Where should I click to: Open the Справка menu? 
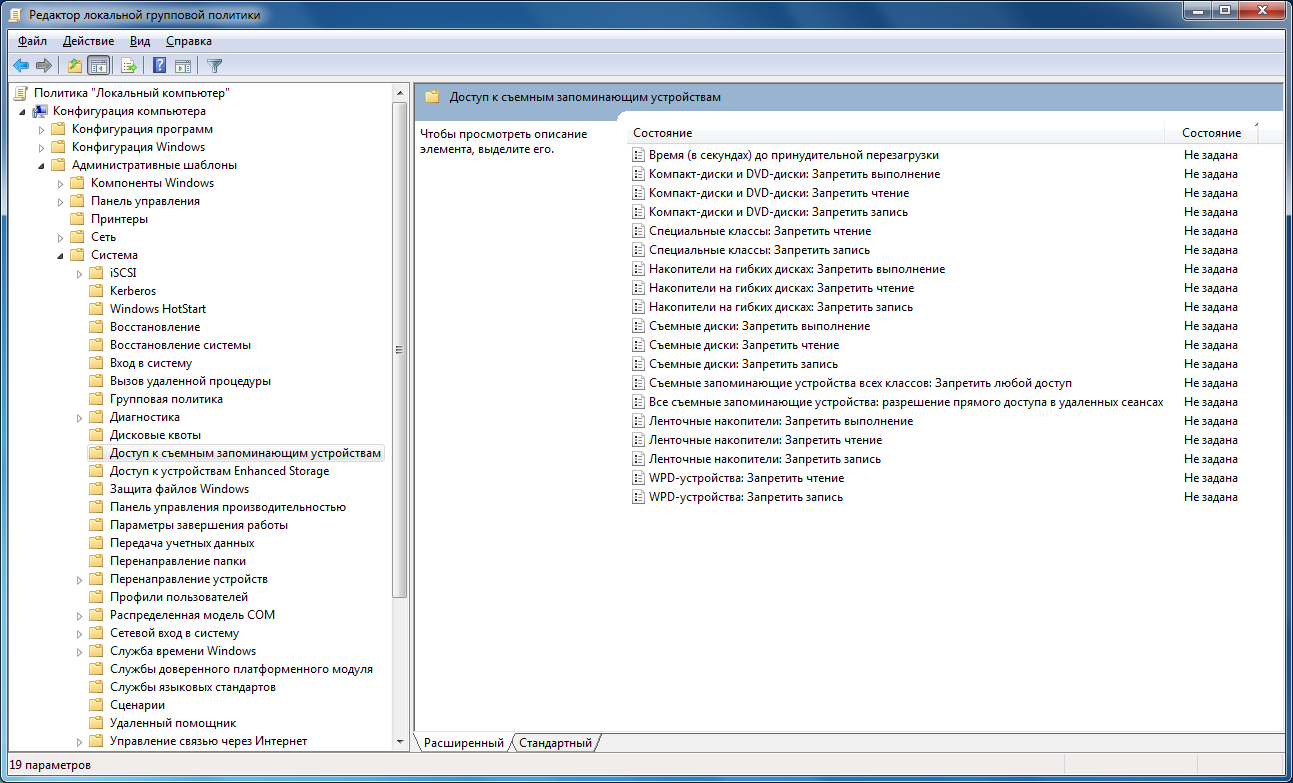pos(189,41)
